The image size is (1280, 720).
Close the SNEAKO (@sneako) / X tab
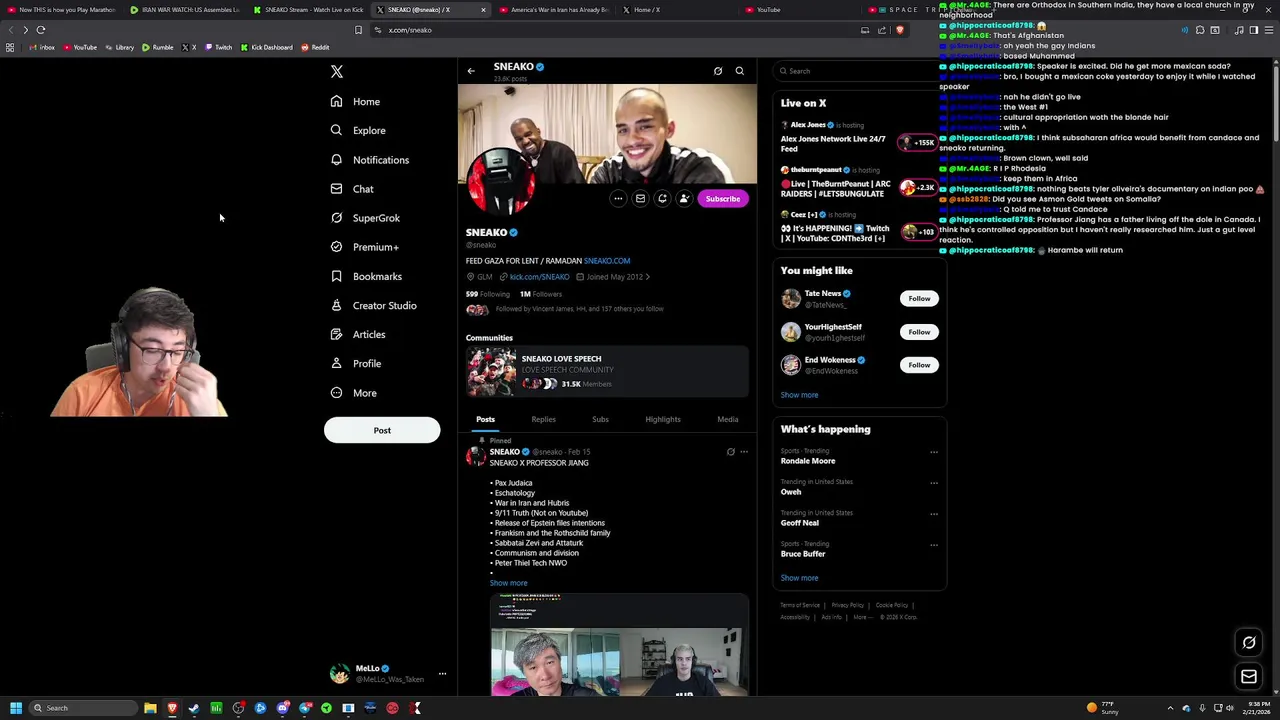[483, 10]
